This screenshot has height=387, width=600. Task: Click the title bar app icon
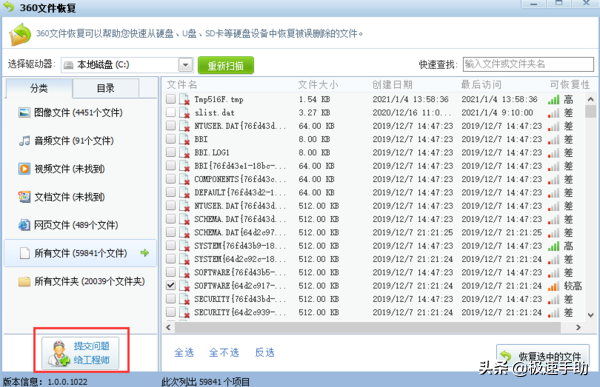[8, 7]
